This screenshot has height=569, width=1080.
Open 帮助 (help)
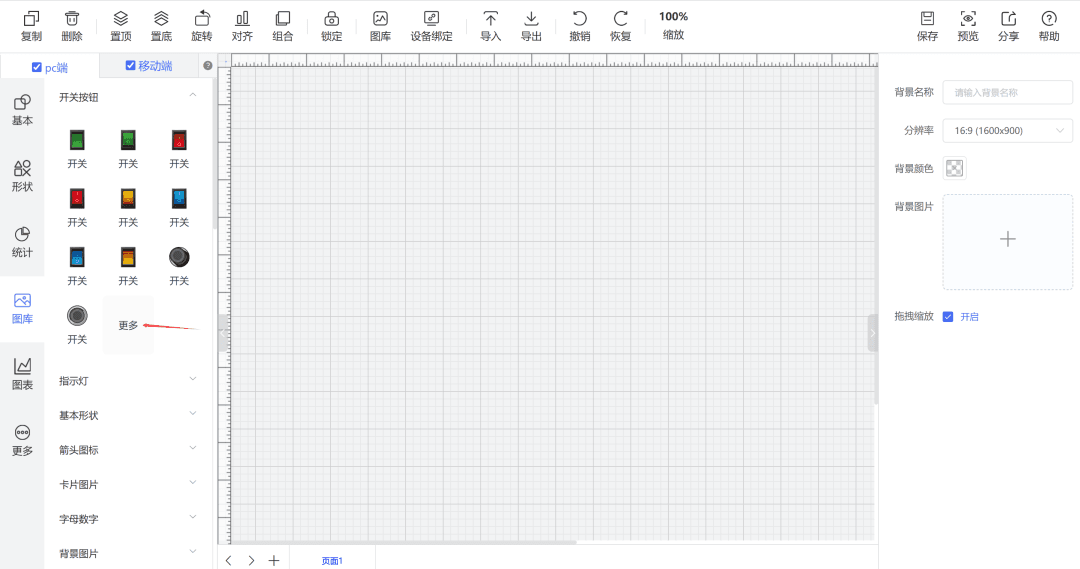(1049, 26)
